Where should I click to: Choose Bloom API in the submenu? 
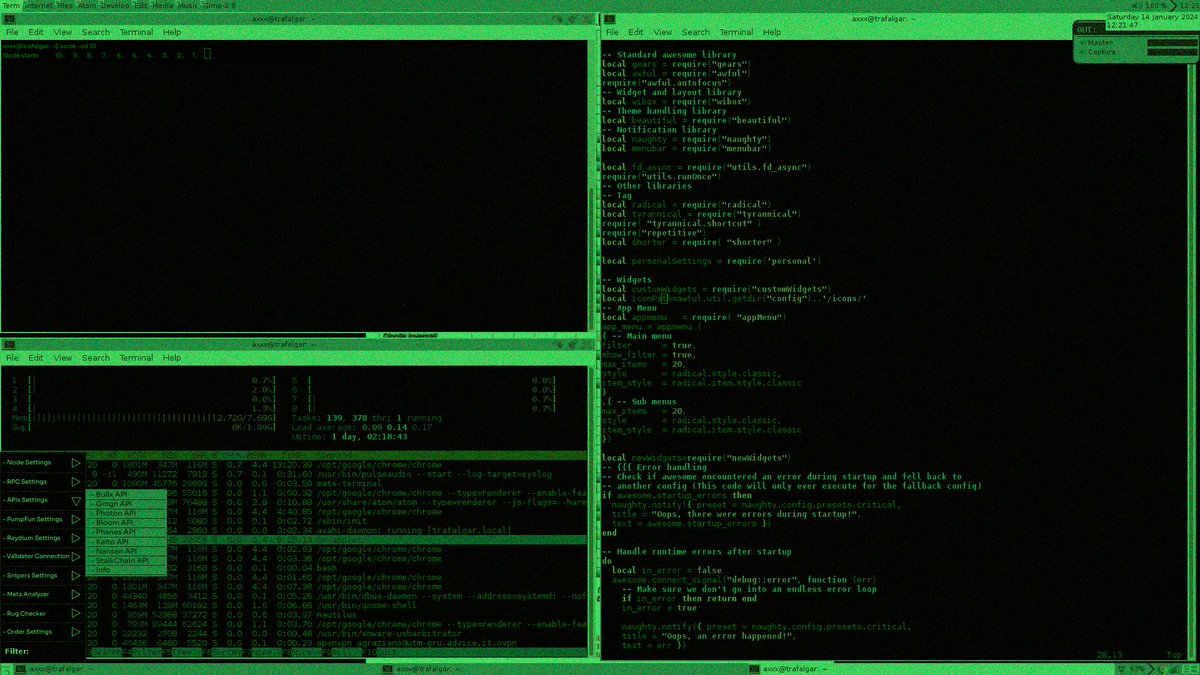pyautogui.click(x=125, y=523)
